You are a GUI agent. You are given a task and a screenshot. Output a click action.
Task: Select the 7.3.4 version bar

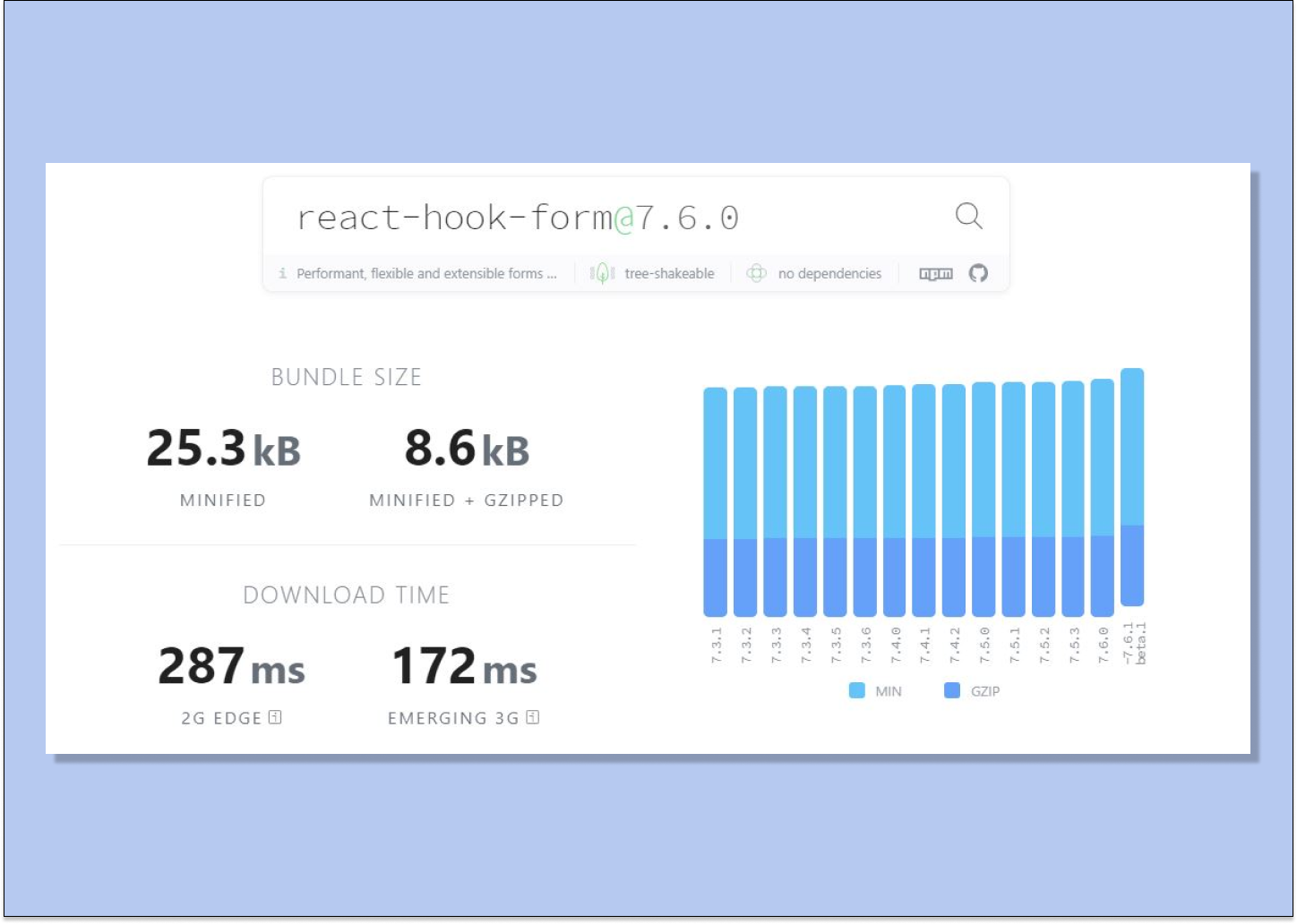tap(805, 501)
